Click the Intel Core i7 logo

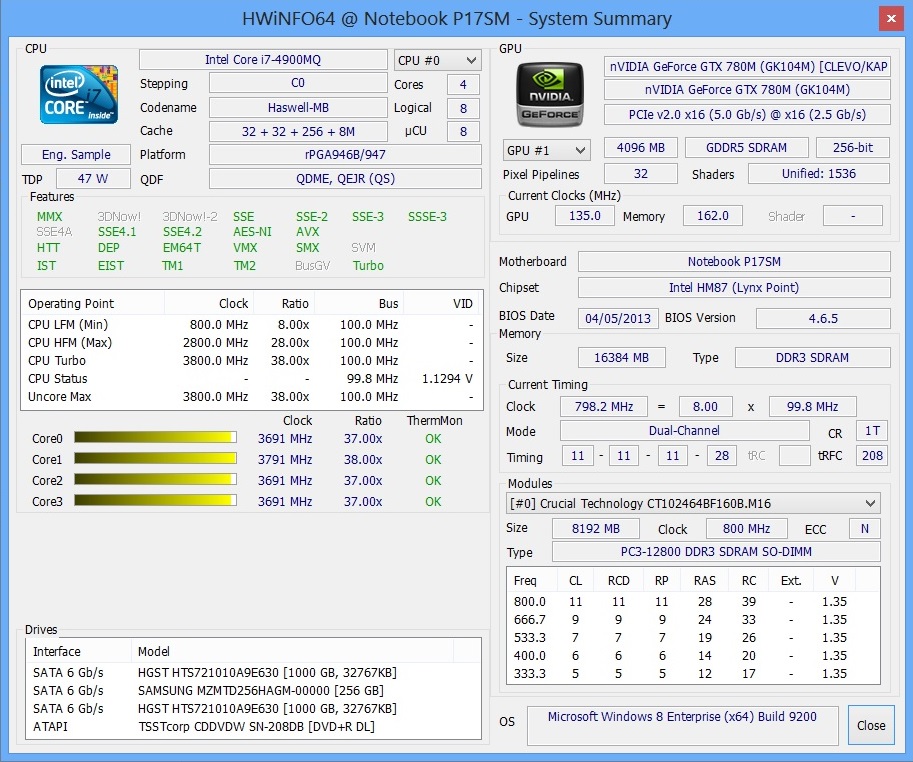tap(79, 94)
